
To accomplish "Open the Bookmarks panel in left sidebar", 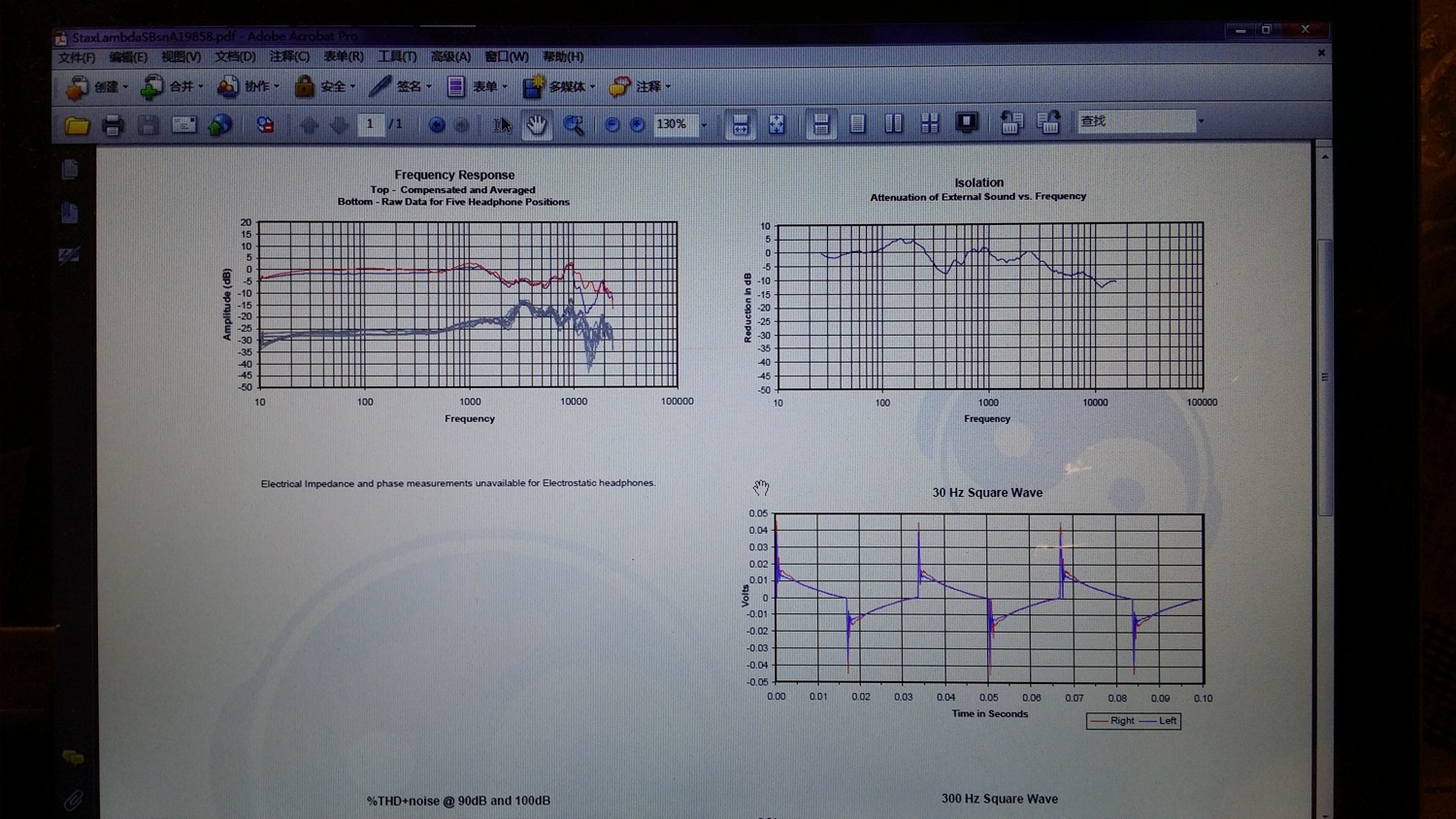I will tap(70, 213).
